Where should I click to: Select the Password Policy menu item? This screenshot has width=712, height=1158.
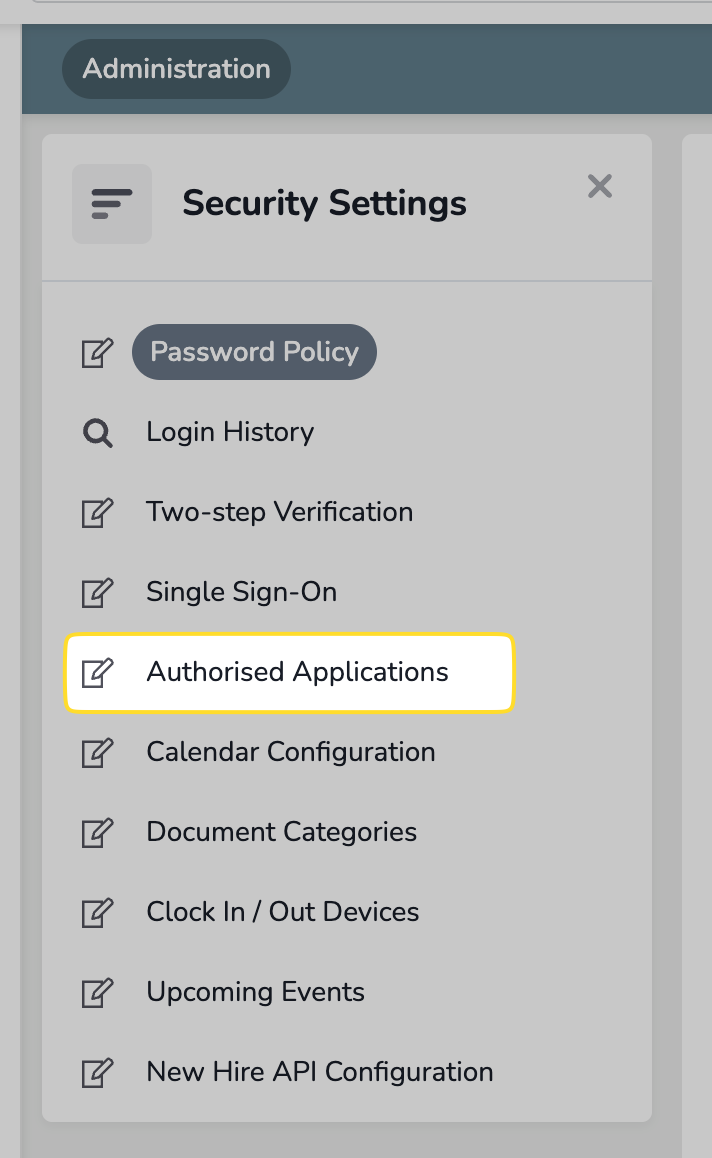click(x=254, y=352)
